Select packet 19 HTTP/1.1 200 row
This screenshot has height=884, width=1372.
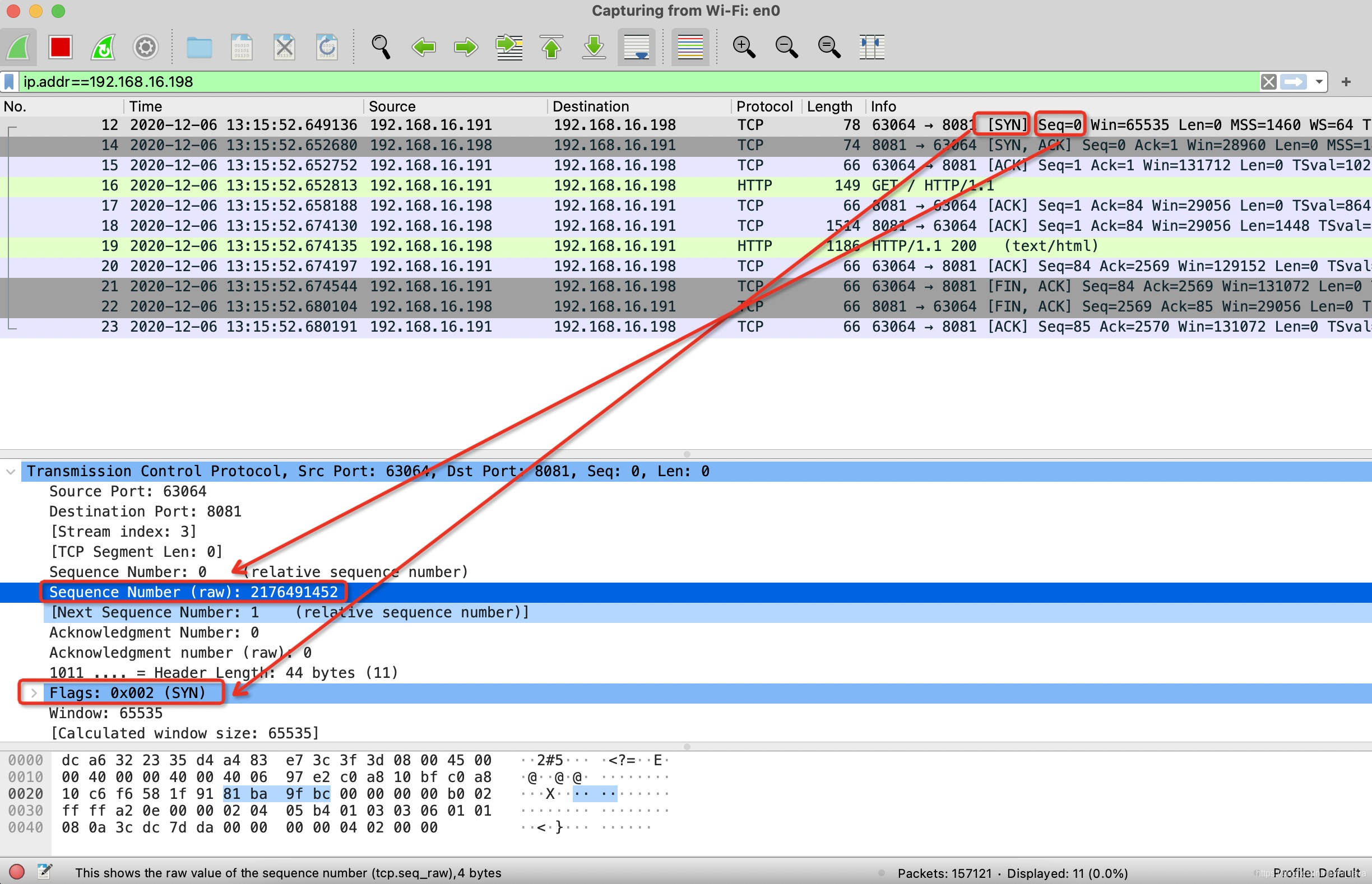pyautogui.click(x=574, y=246)
